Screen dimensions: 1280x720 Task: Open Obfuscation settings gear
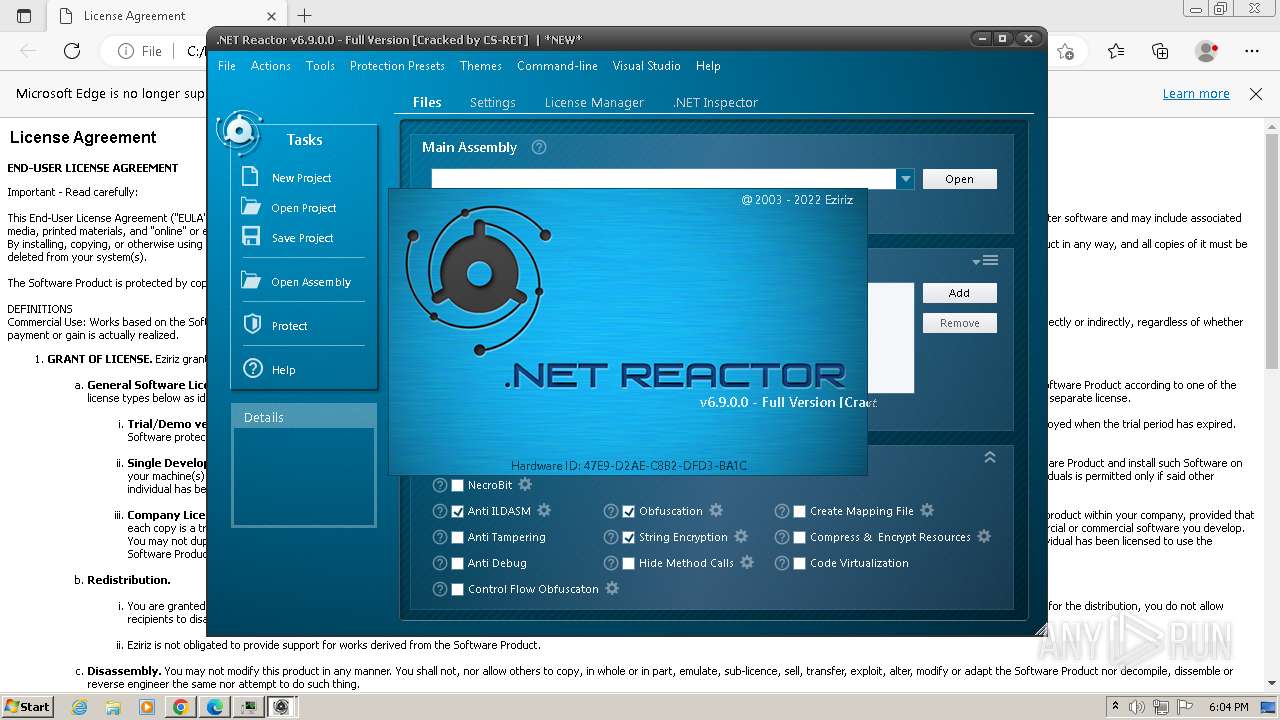[x=716, y=511]
